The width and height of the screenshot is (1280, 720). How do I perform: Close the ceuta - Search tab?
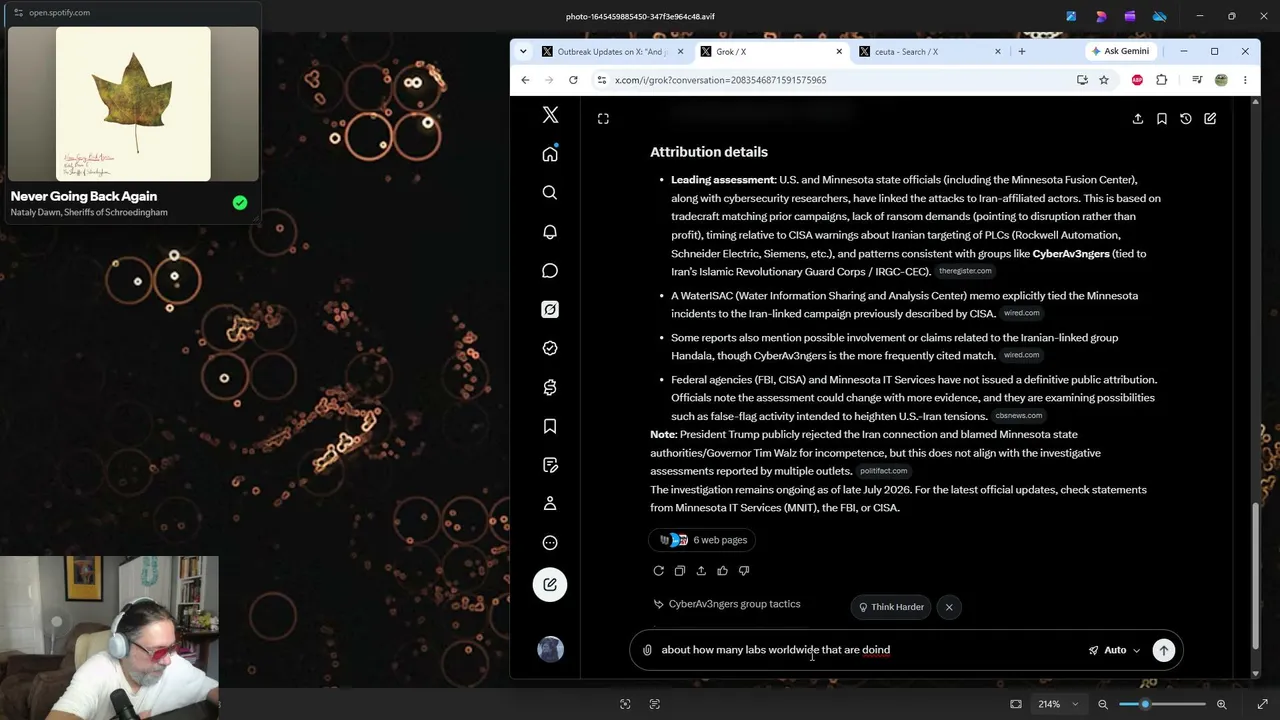997,52
